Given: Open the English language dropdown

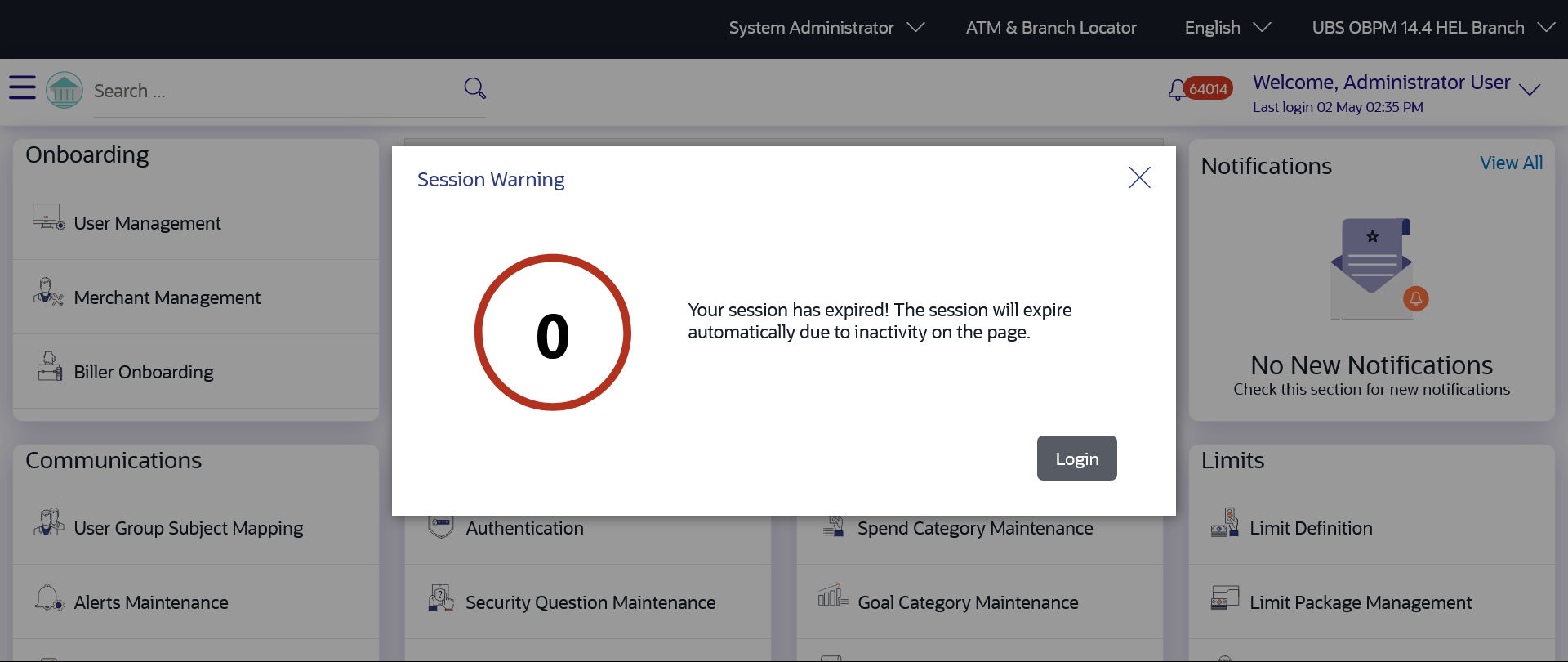Looking at the screenshot, I should click(1227, 28).
